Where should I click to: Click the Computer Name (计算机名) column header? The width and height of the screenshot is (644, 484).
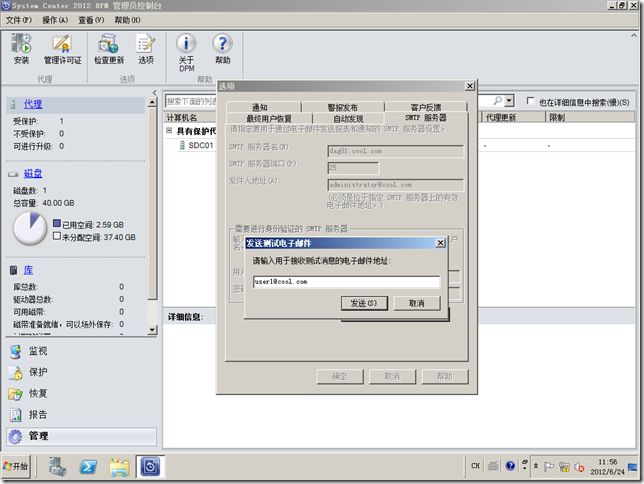tap(190, 118)
